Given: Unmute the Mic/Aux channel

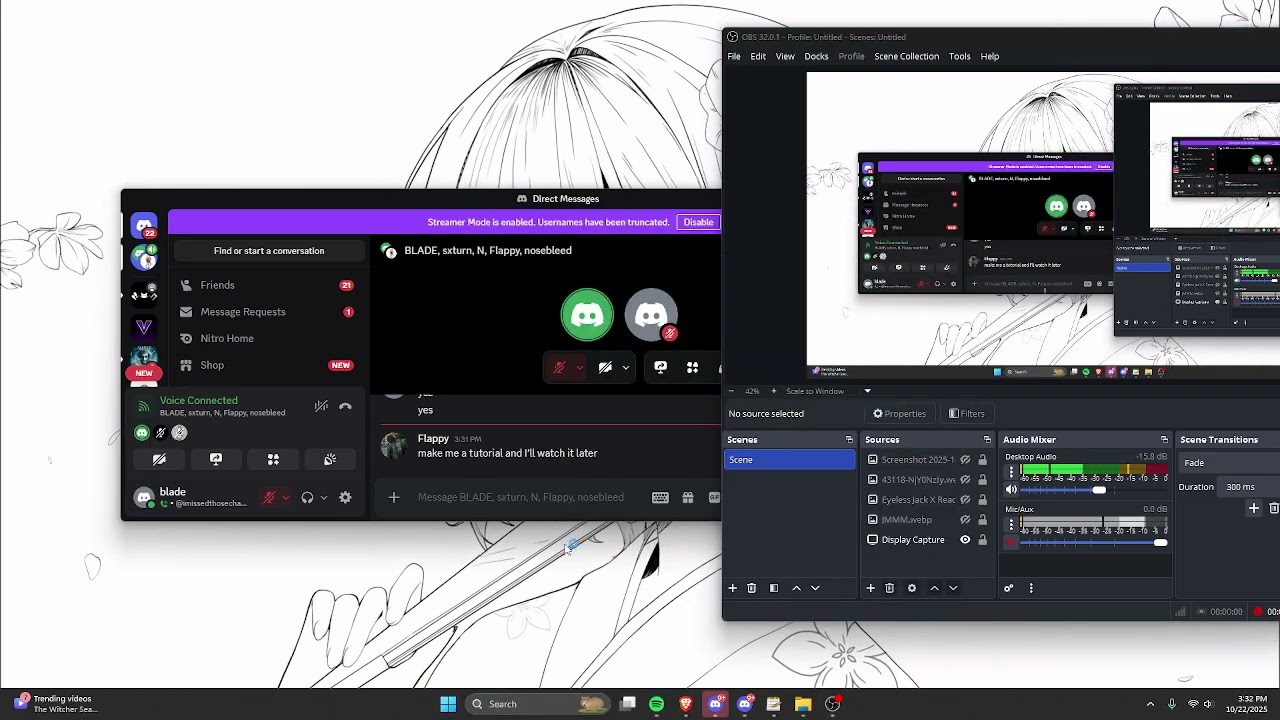Looking at the screenshot, I should click(x=1011, y=542).
